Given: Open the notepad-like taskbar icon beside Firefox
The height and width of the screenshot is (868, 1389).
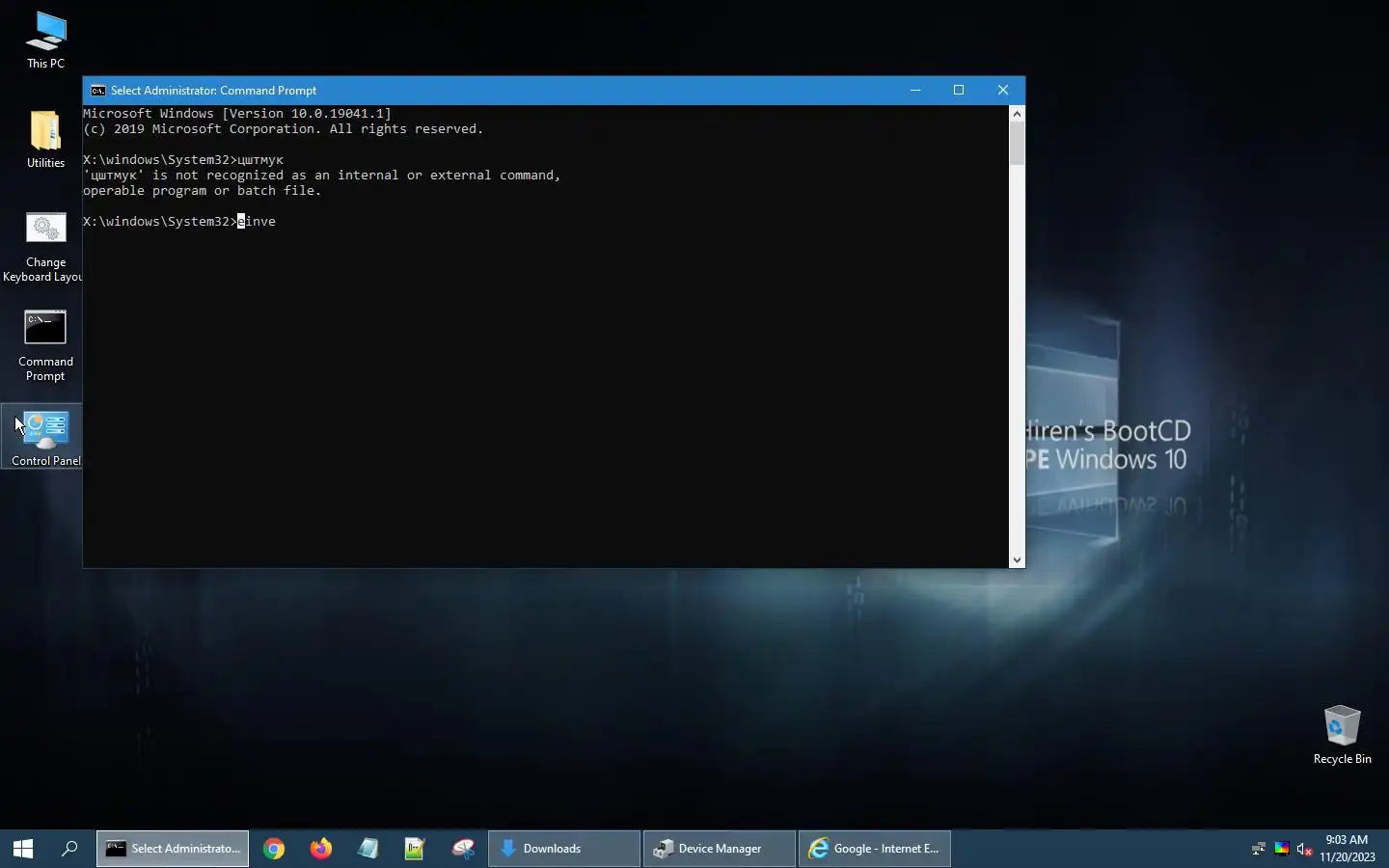Looking at the screenshot, I should [368, 849].
